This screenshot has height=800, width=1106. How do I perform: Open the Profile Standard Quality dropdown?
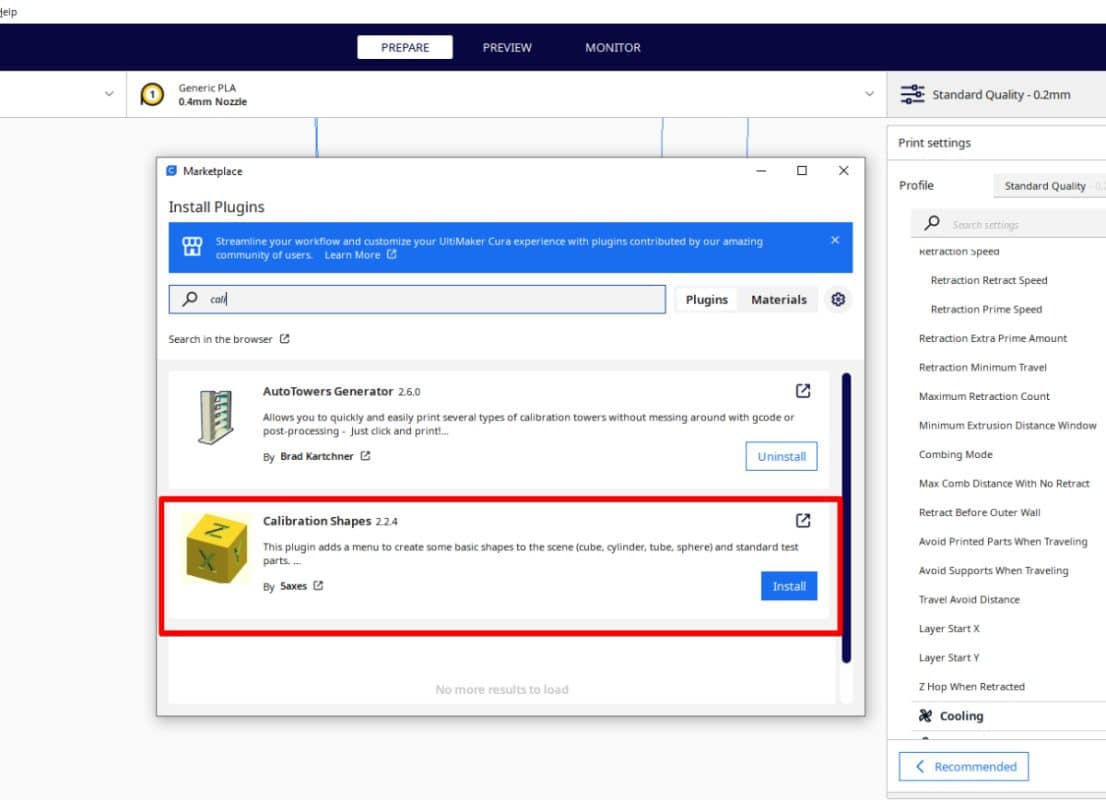click(x=1050, y=186)
